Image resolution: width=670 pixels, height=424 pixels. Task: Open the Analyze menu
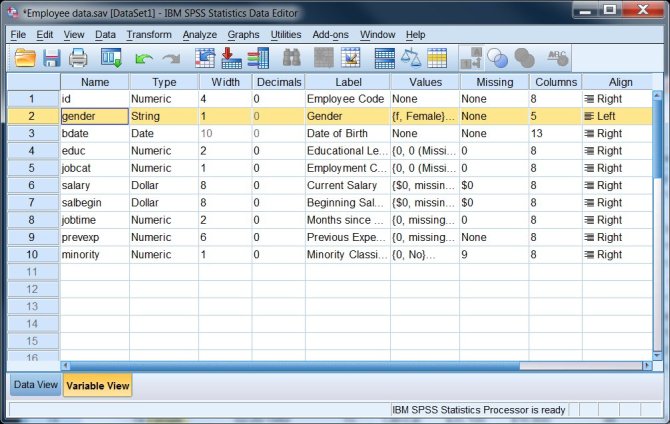[x=200, y=35]
